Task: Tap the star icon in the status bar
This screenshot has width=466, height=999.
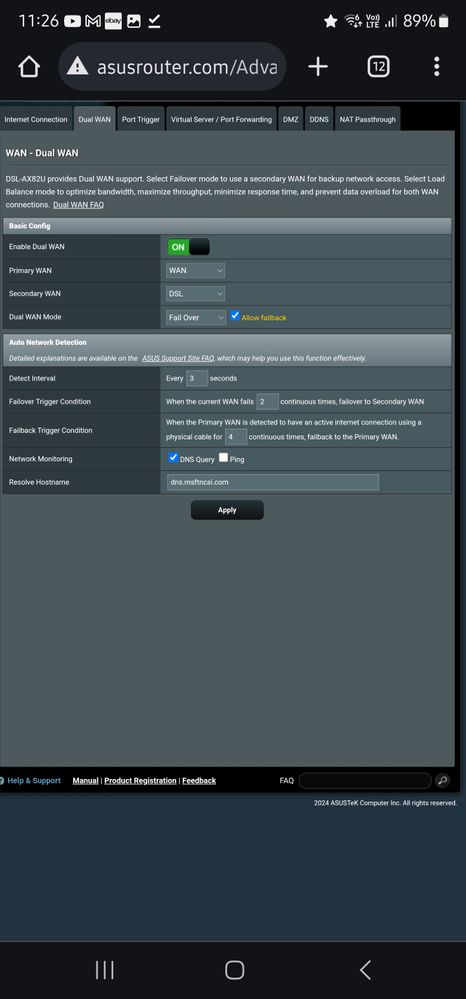Action: (x=330, y=21)
